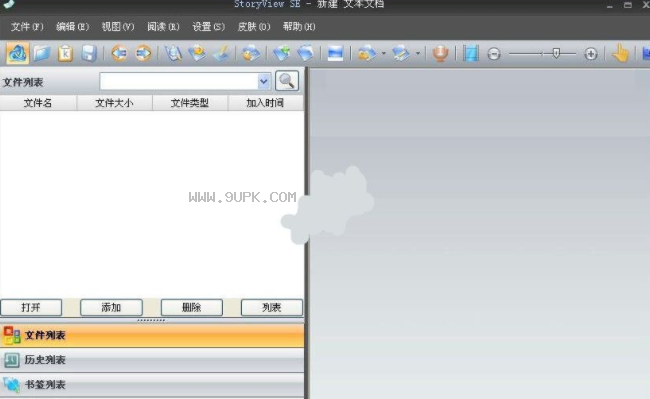Open the 编辑(E) menu

[73, 27]
